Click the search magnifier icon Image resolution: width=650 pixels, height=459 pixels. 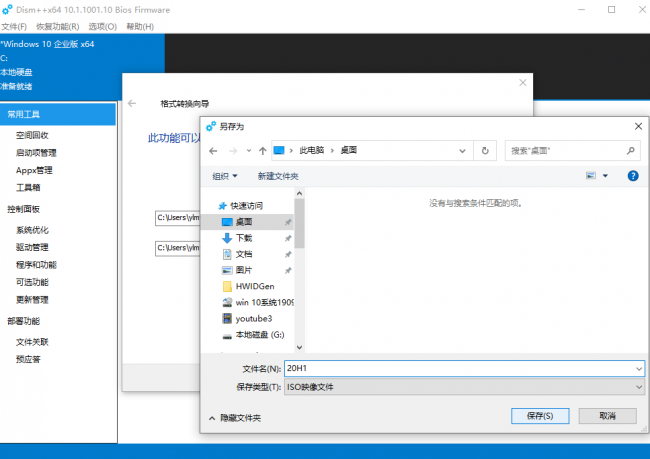[x=631, y=151]
